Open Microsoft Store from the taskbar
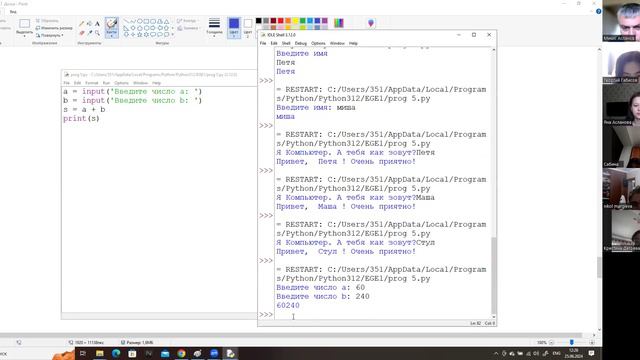Image resolution: width=640 pixels, height=360 pixels. coord(132,353)
